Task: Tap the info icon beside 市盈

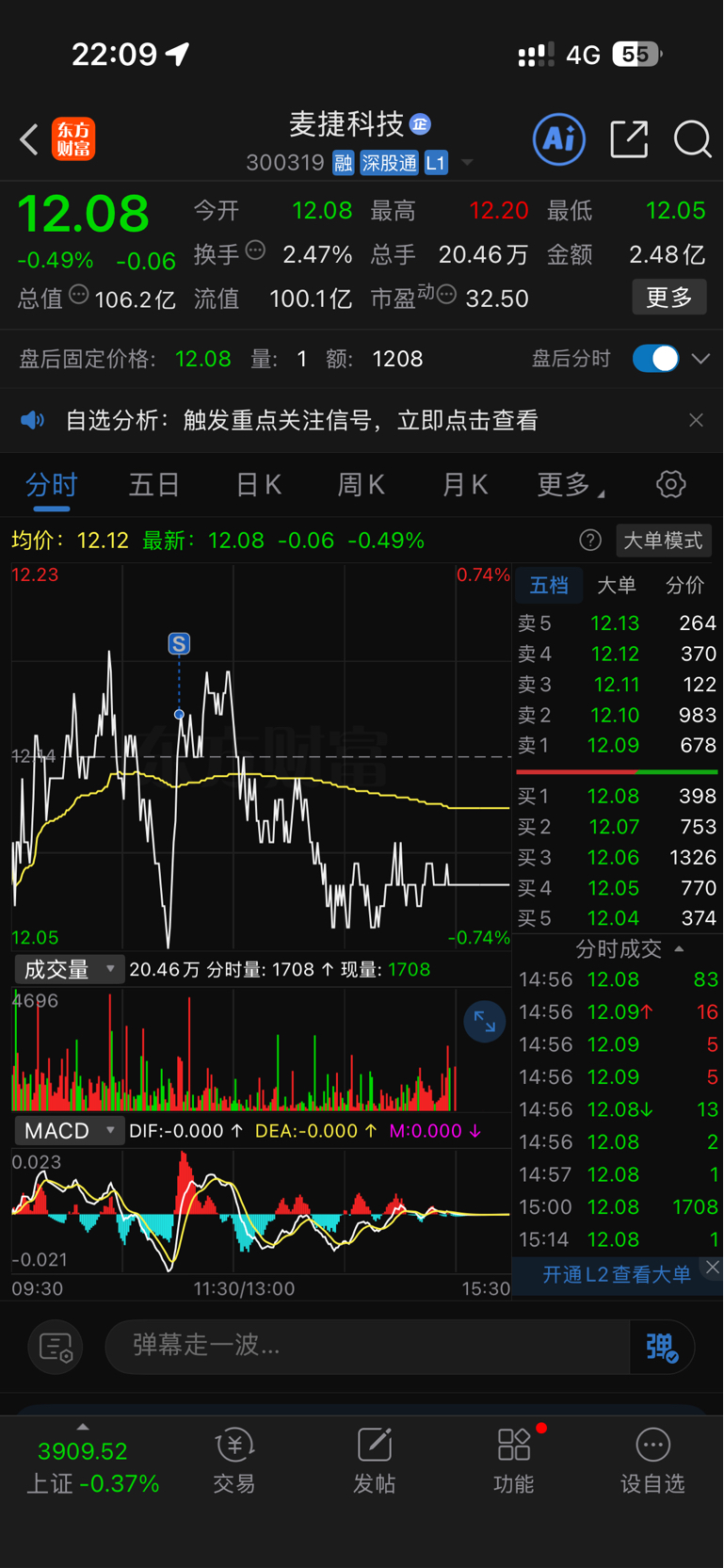Action: 447,295
